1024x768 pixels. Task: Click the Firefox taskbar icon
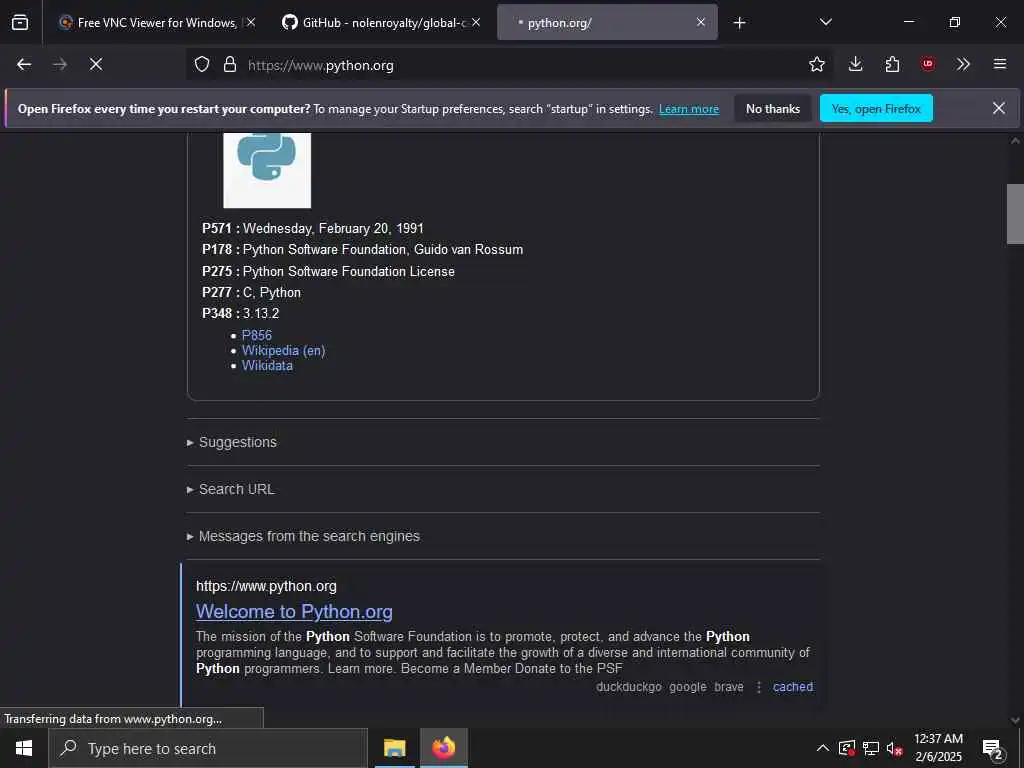(443, 748)
